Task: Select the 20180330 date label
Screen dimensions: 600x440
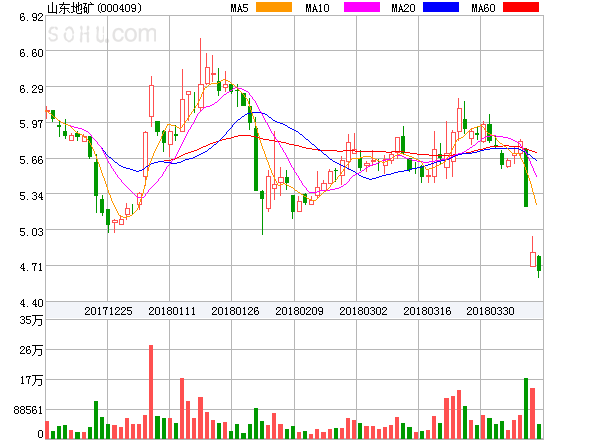Action: (x=490, y=311)
